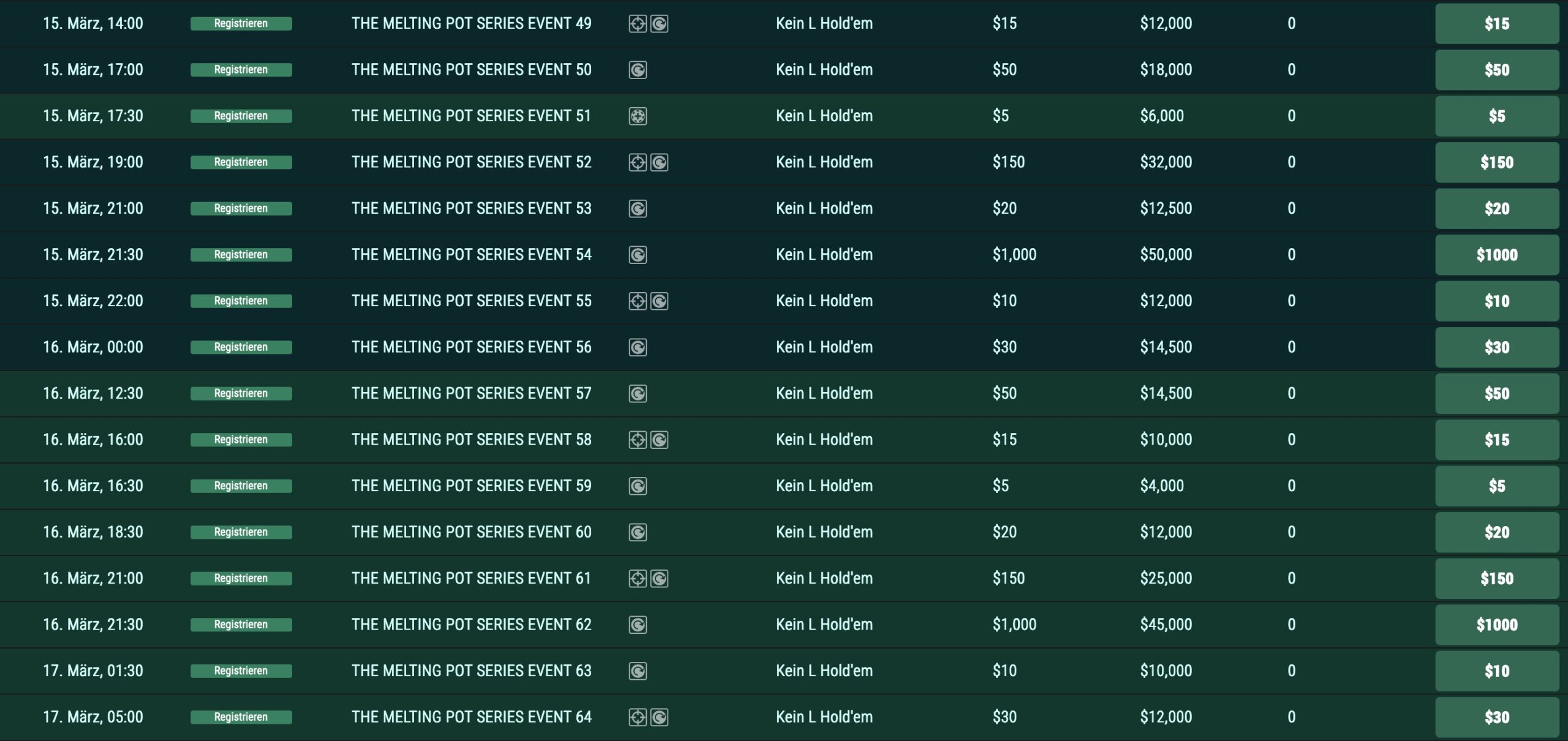Click the $150 buy-in button for Event 52
Viewport: 1568px width, 741px height.
pos(1496,162)
